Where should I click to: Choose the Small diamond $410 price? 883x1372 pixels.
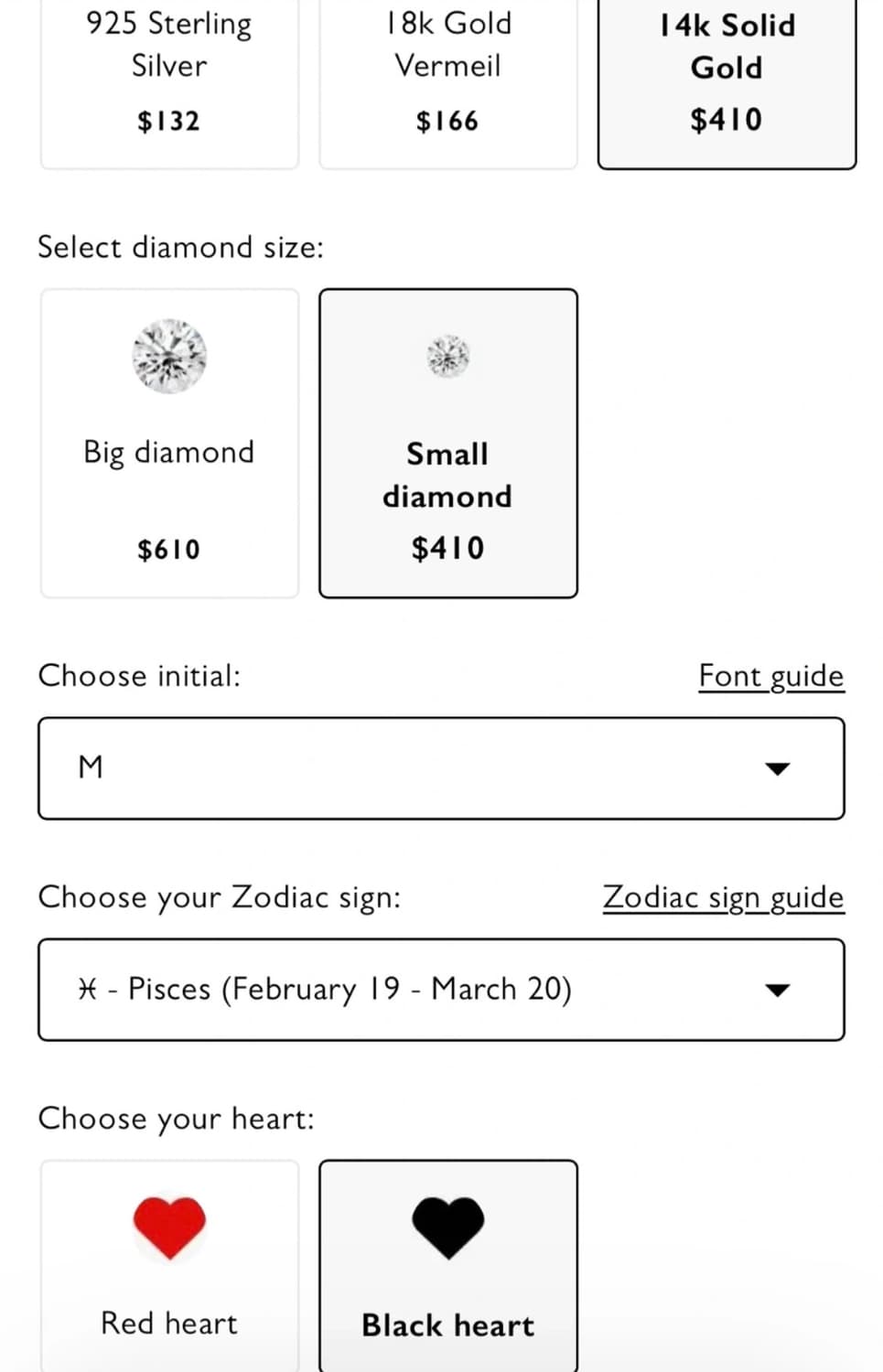point(447,548)
